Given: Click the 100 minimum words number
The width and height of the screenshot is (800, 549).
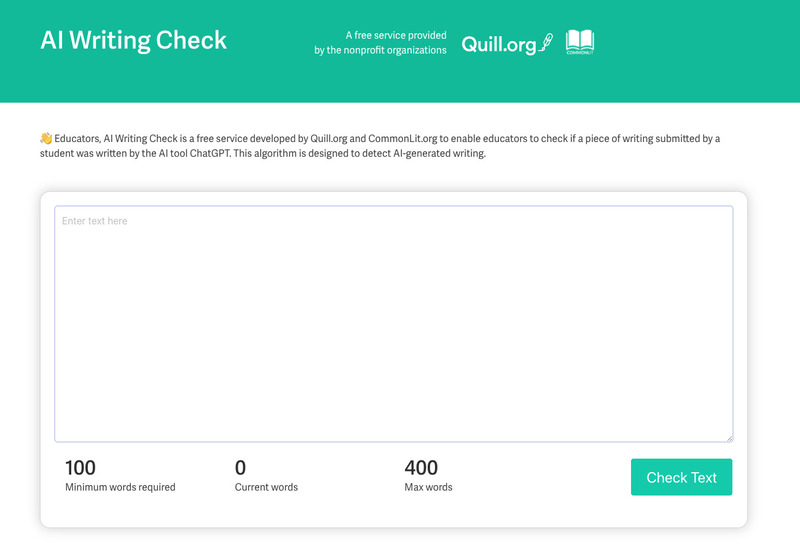Looking at the screenshot, I should (80, 467).
